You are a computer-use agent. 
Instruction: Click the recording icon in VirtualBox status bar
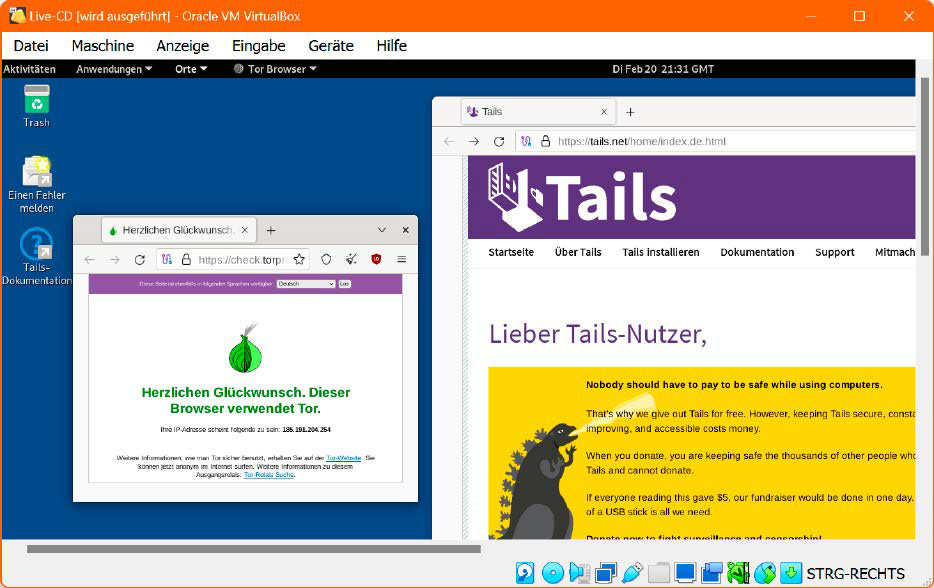(712, 573)
